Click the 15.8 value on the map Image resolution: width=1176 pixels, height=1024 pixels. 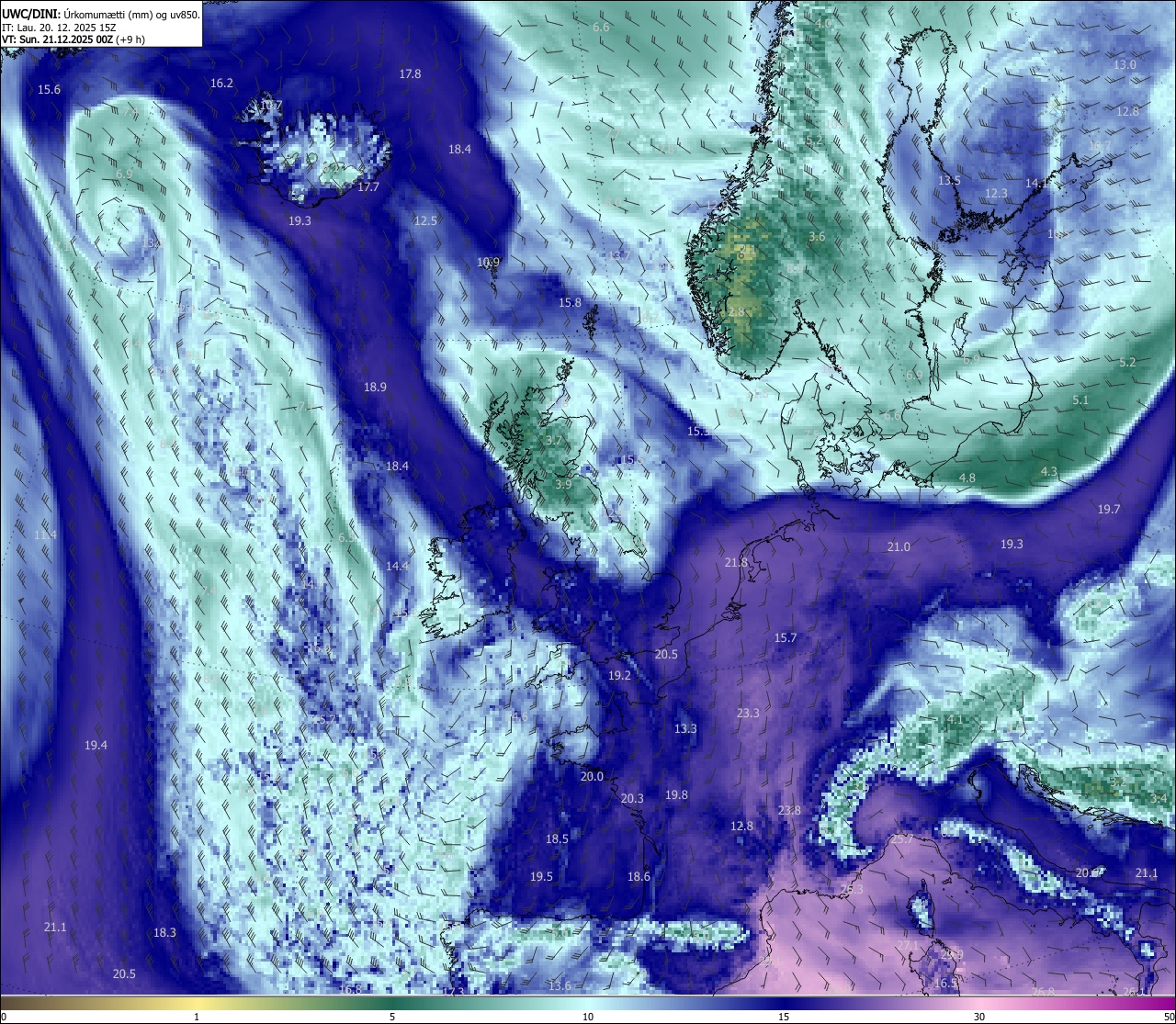point(570,303)
